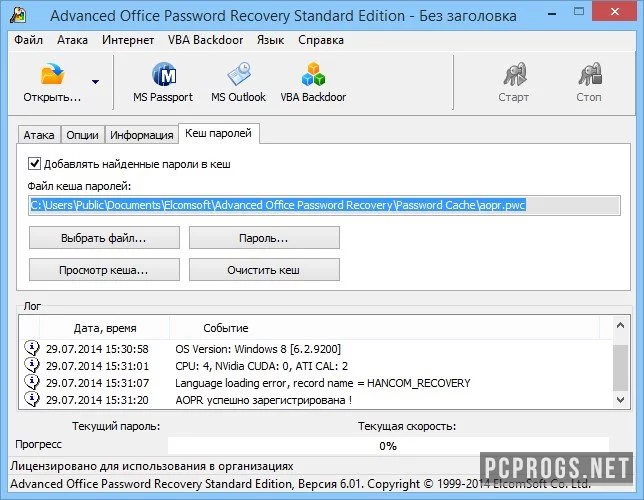Screen dimensions: 644x500
Task: Click the Старт keys icon
Action: (x=514, y=74)
